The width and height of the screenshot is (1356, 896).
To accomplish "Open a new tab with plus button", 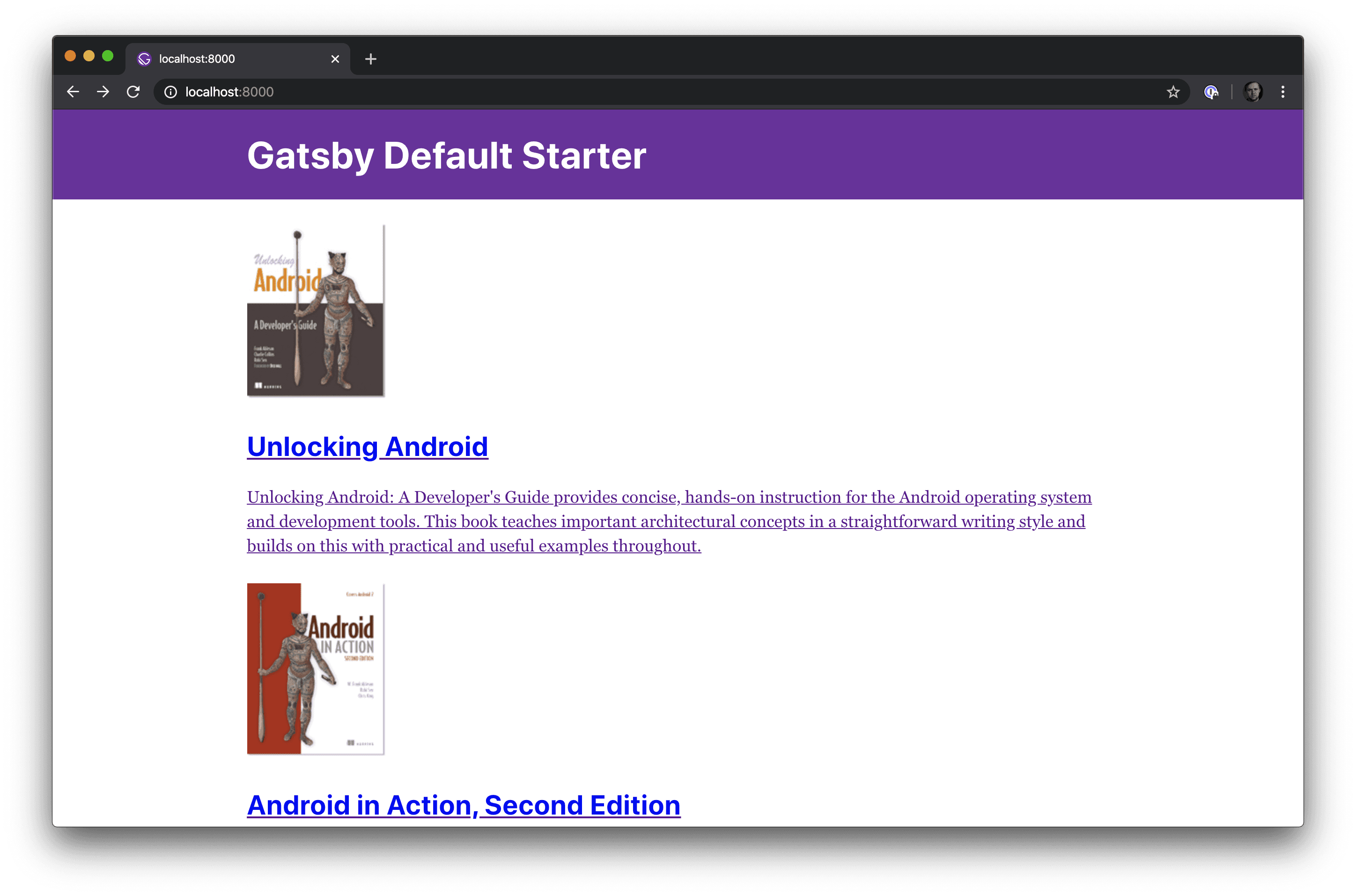I will click(370, 59).
